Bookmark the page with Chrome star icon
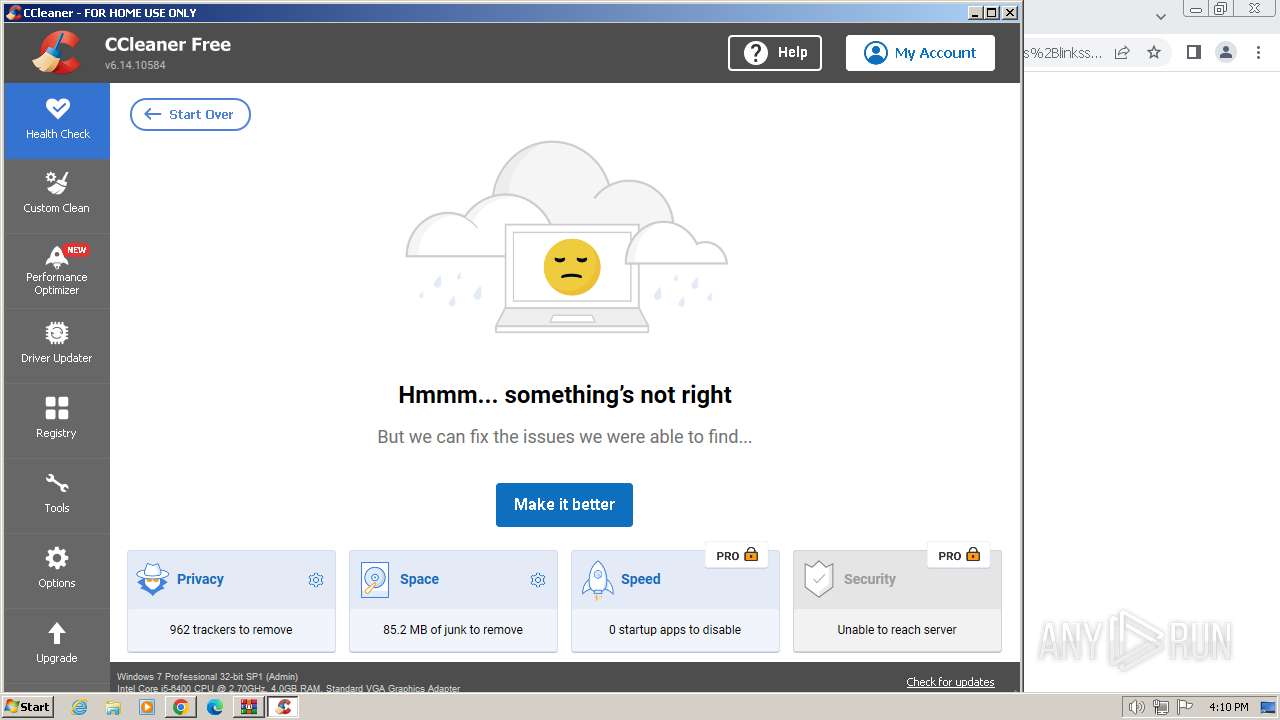The width and height of the screenshot is (1280, 720). click(x=1154, y=53)
